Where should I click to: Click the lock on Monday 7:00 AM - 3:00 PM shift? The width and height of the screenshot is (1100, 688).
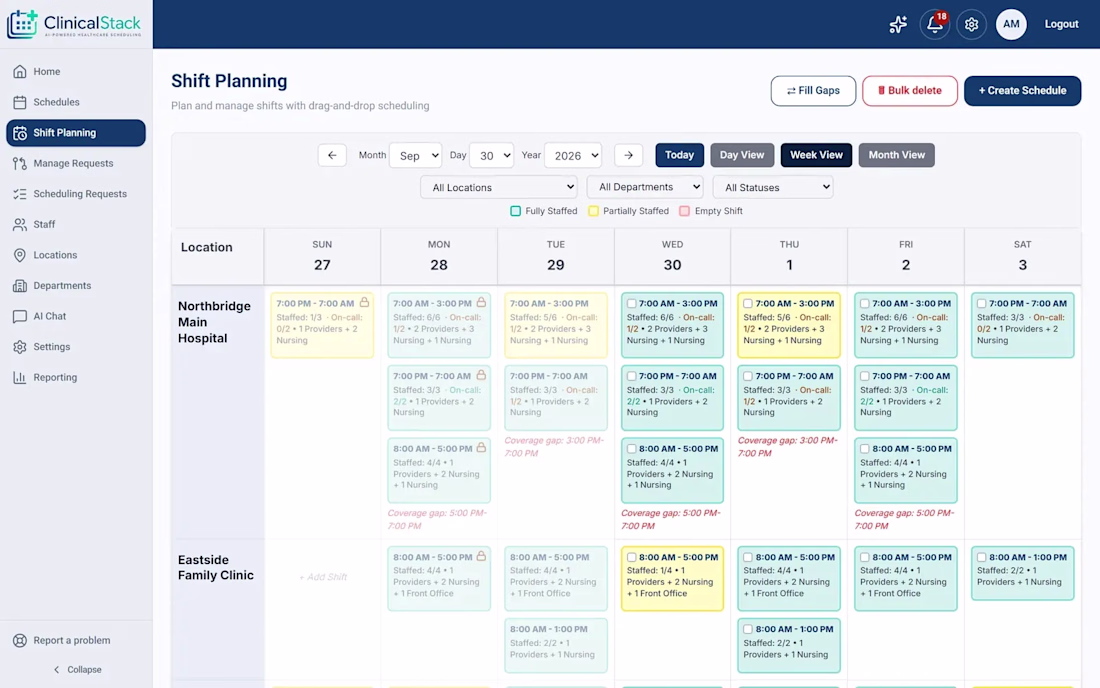tap(481, 303)
